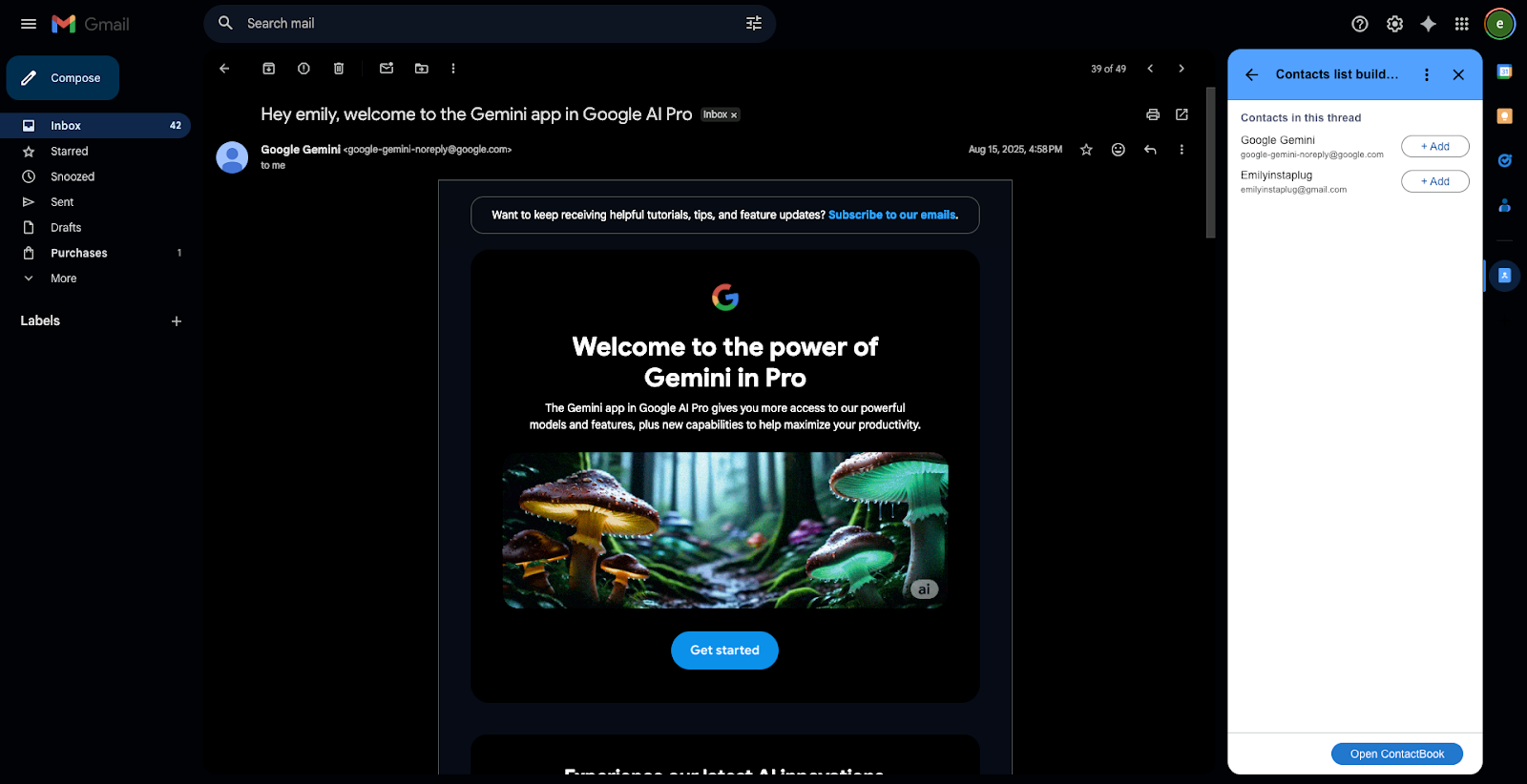Viewport: 1527px width, 784px height.
Task: Report this email as spam
Action: pos(303,69)
